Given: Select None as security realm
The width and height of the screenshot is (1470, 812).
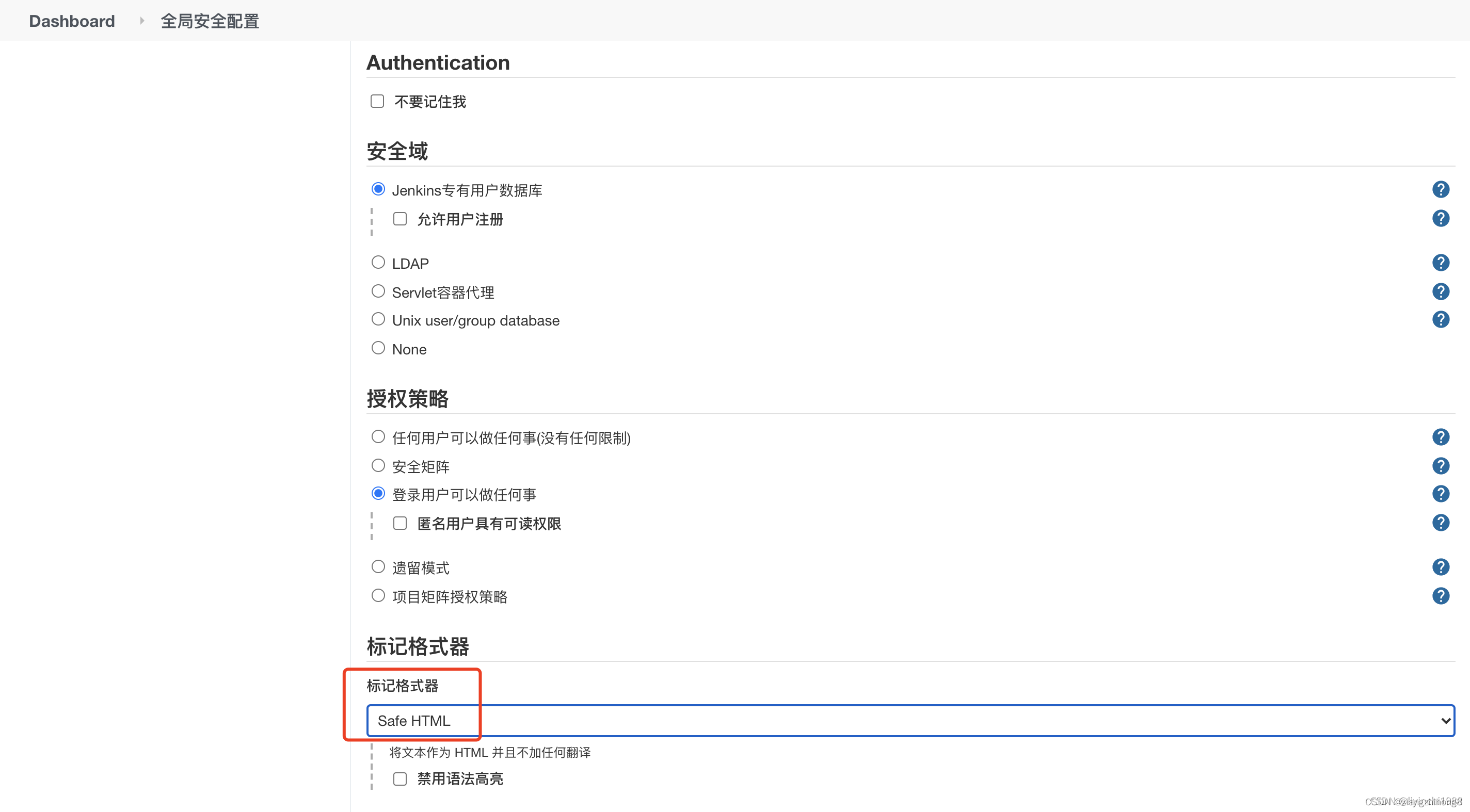Looking at the screenshot, I should coord(378,348).
